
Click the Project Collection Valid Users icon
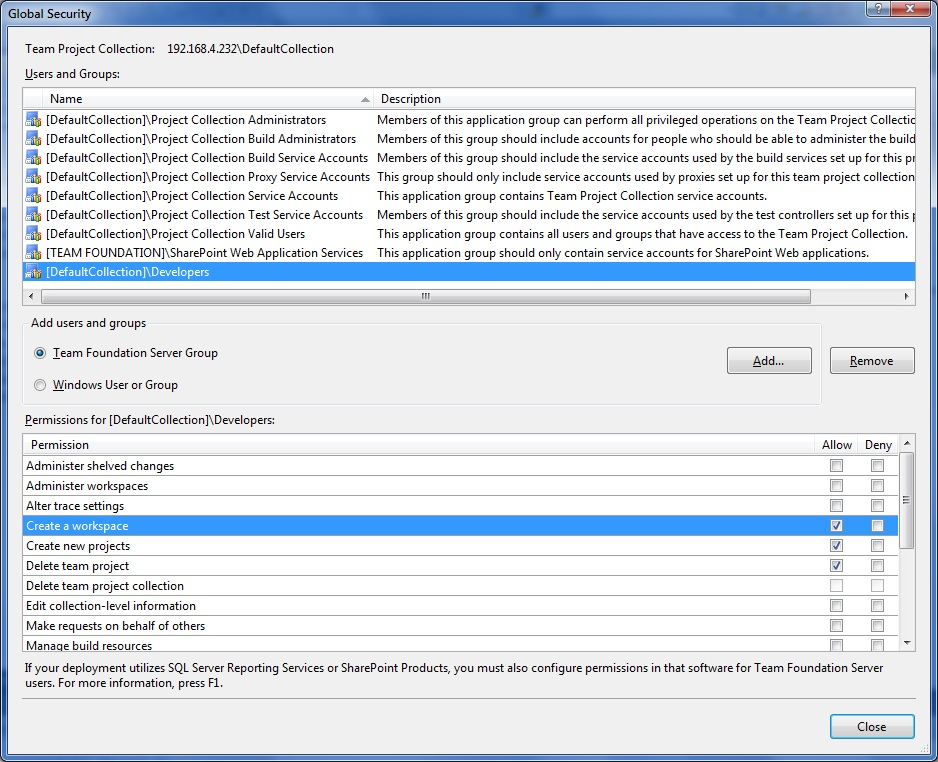33,234
